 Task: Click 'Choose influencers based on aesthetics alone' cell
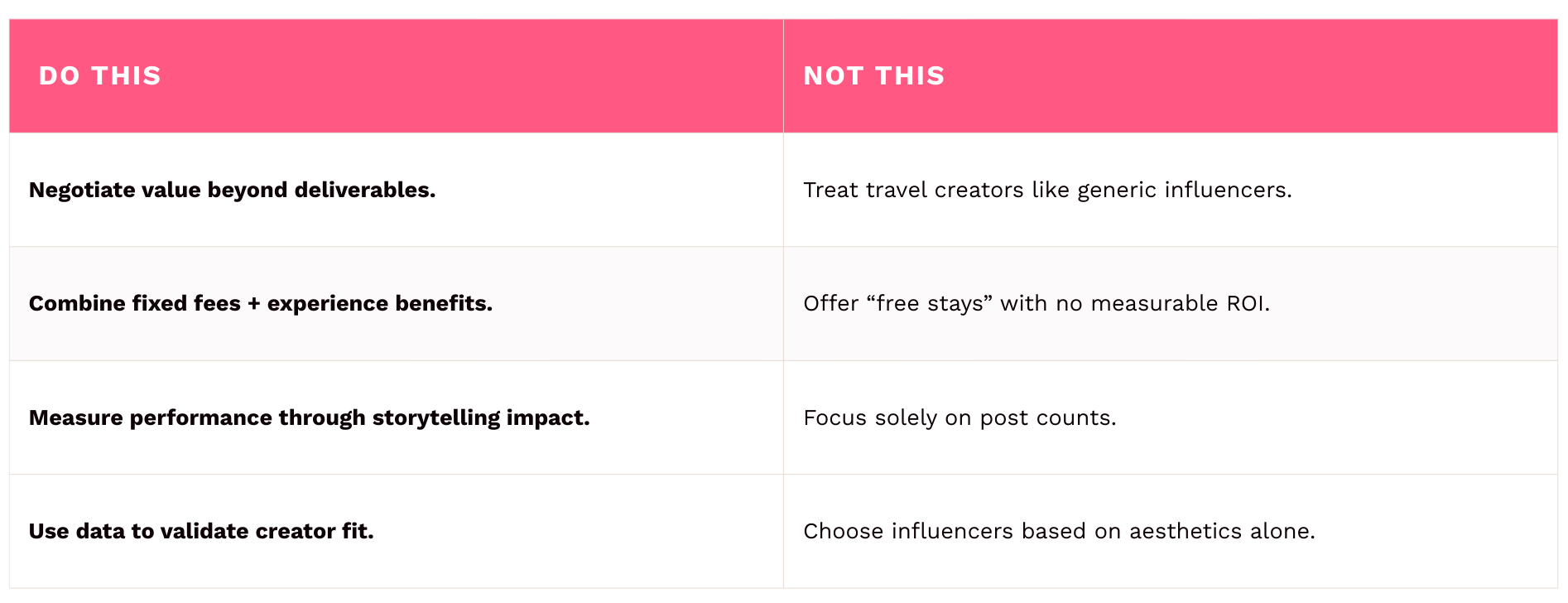pos(1058,531)
